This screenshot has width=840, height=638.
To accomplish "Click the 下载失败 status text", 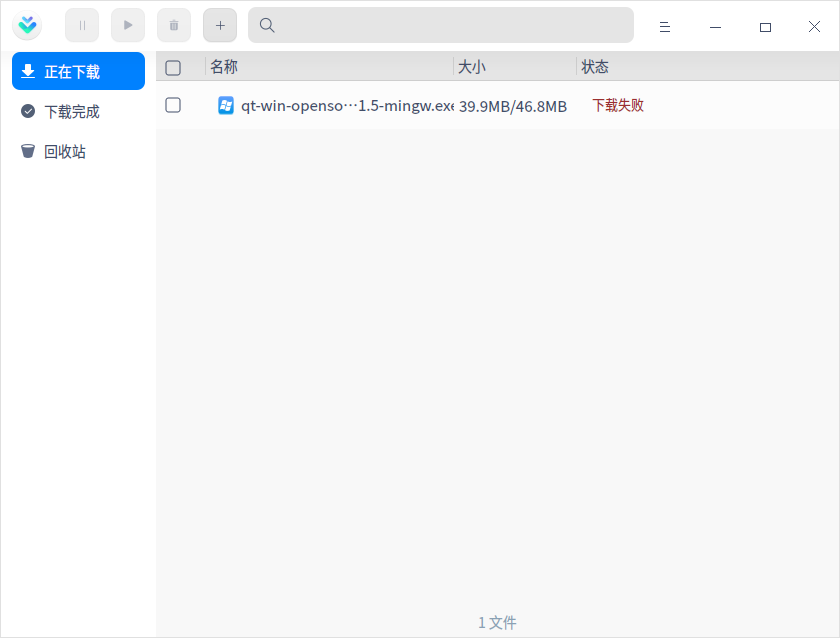I will click(618, 106).
